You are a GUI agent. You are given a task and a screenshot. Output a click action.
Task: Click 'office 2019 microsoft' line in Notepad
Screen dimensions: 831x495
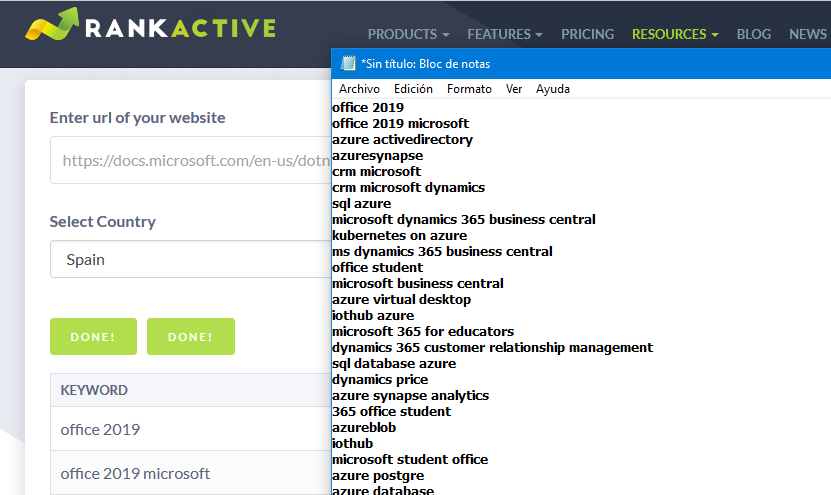tap(400, 123)
